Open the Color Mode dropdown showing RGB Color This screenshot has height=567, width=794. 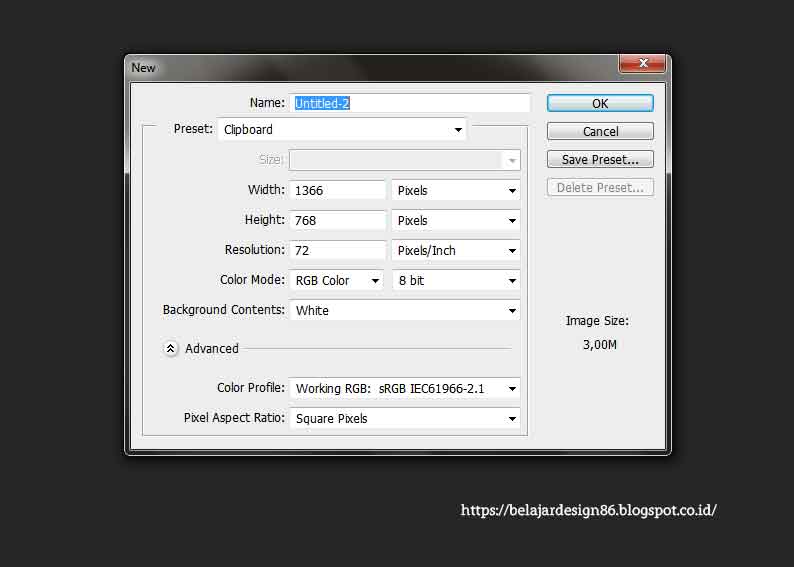point(336,280)
